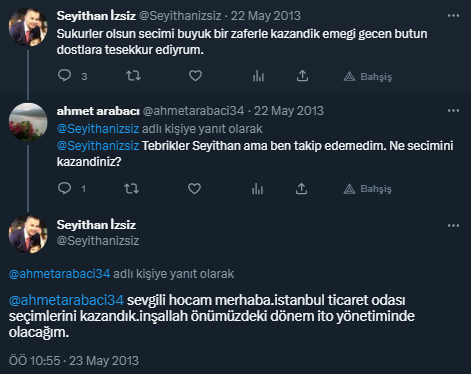
Task: Open @ahmetarabaci34 mention in main tweet text
Action: pos(66,300)
